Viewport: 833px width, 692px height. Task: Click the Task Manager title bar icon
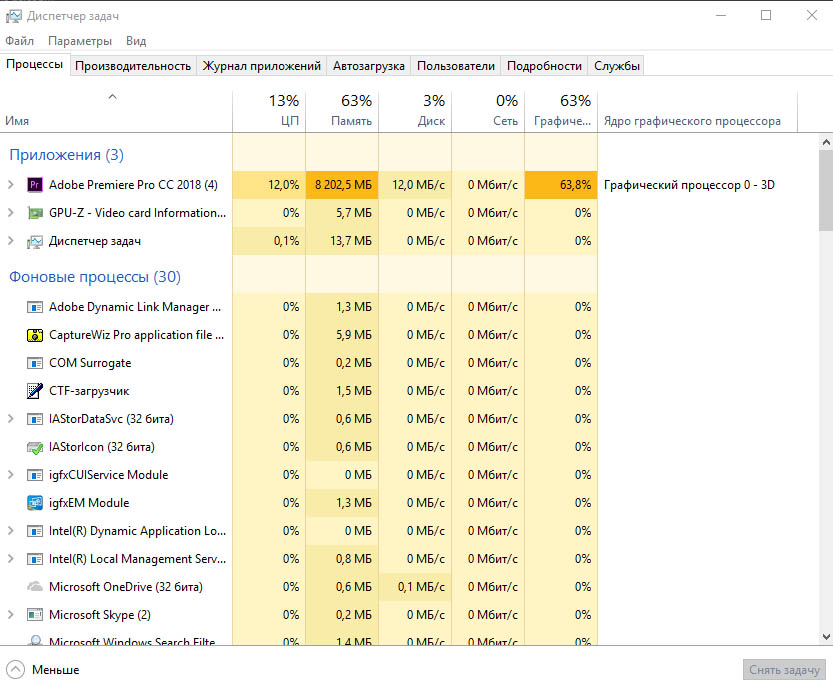coord(14,16)
